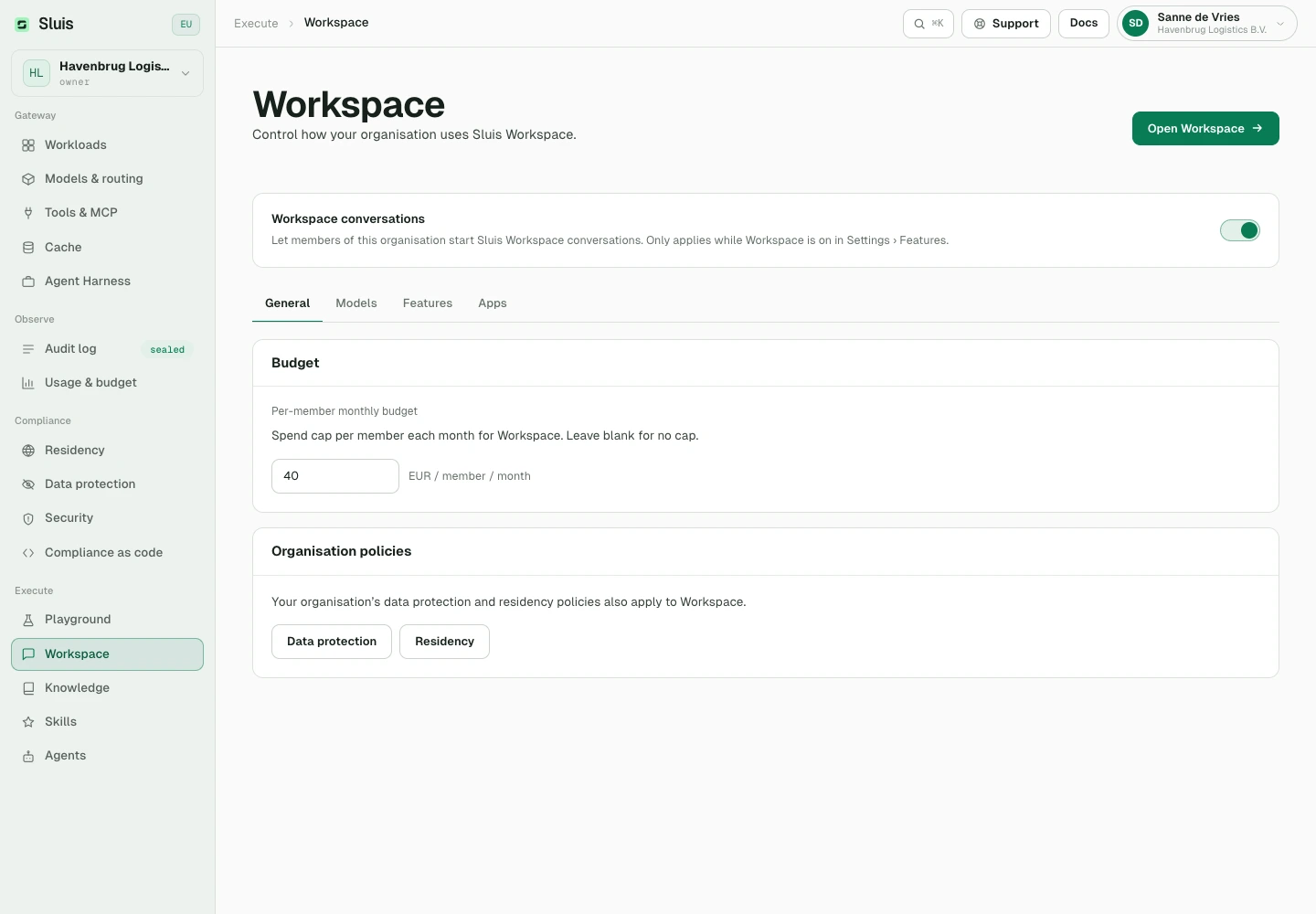This screenshot has width=1316, height=914.
Task: Click the Security shield icon
Action: pyautogui.click(x=28, y=518)
